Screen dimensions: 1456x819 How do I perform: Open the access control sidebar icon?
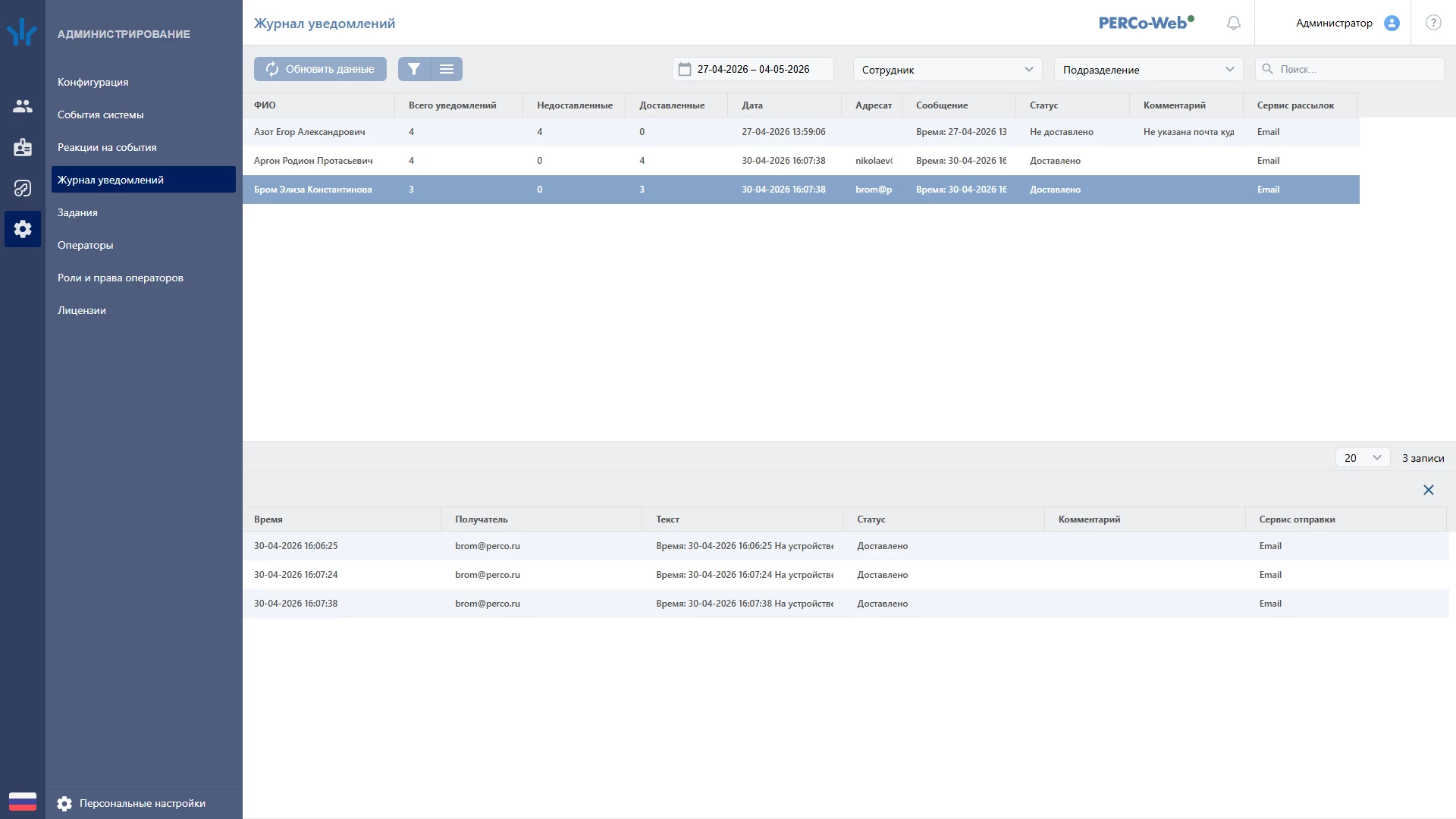click(23, 188)
